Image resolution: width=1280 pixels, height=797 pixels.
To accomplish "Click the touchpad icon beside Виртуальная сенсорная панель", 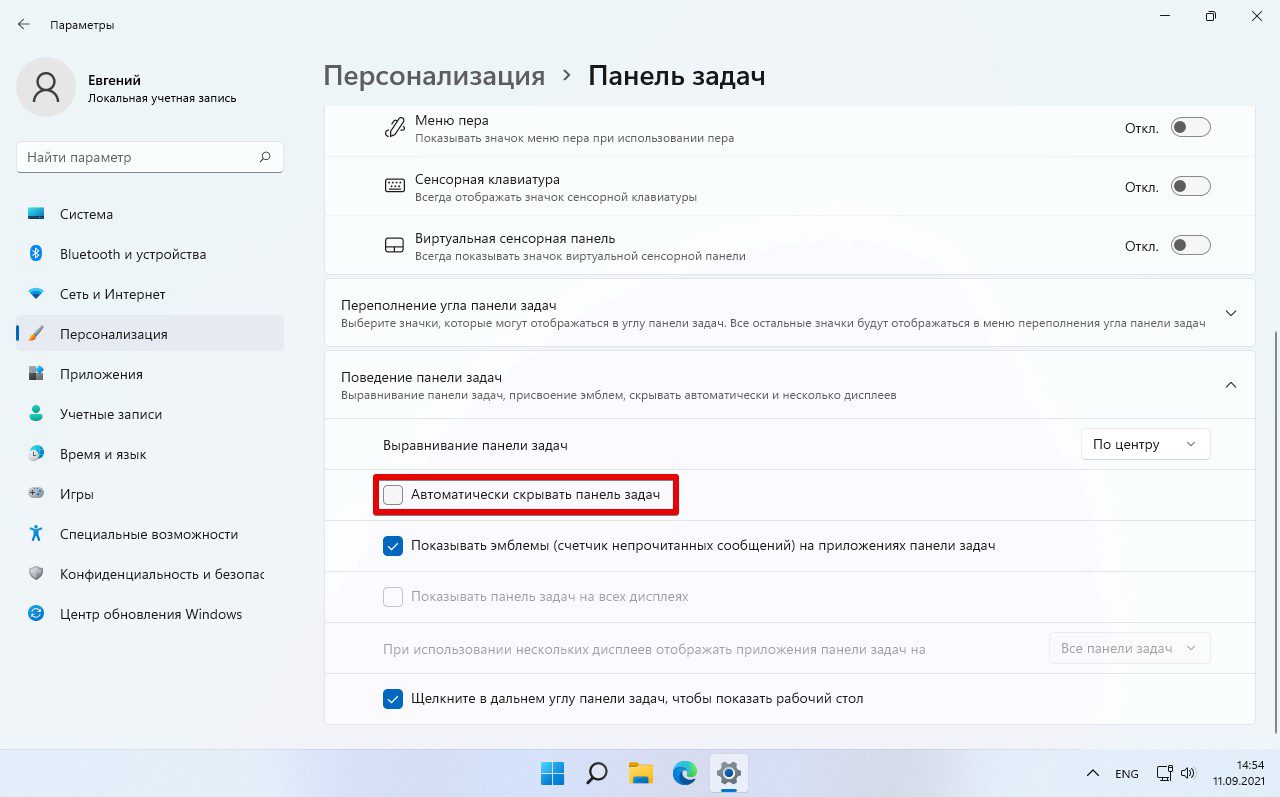I will (x=395, y=246).
